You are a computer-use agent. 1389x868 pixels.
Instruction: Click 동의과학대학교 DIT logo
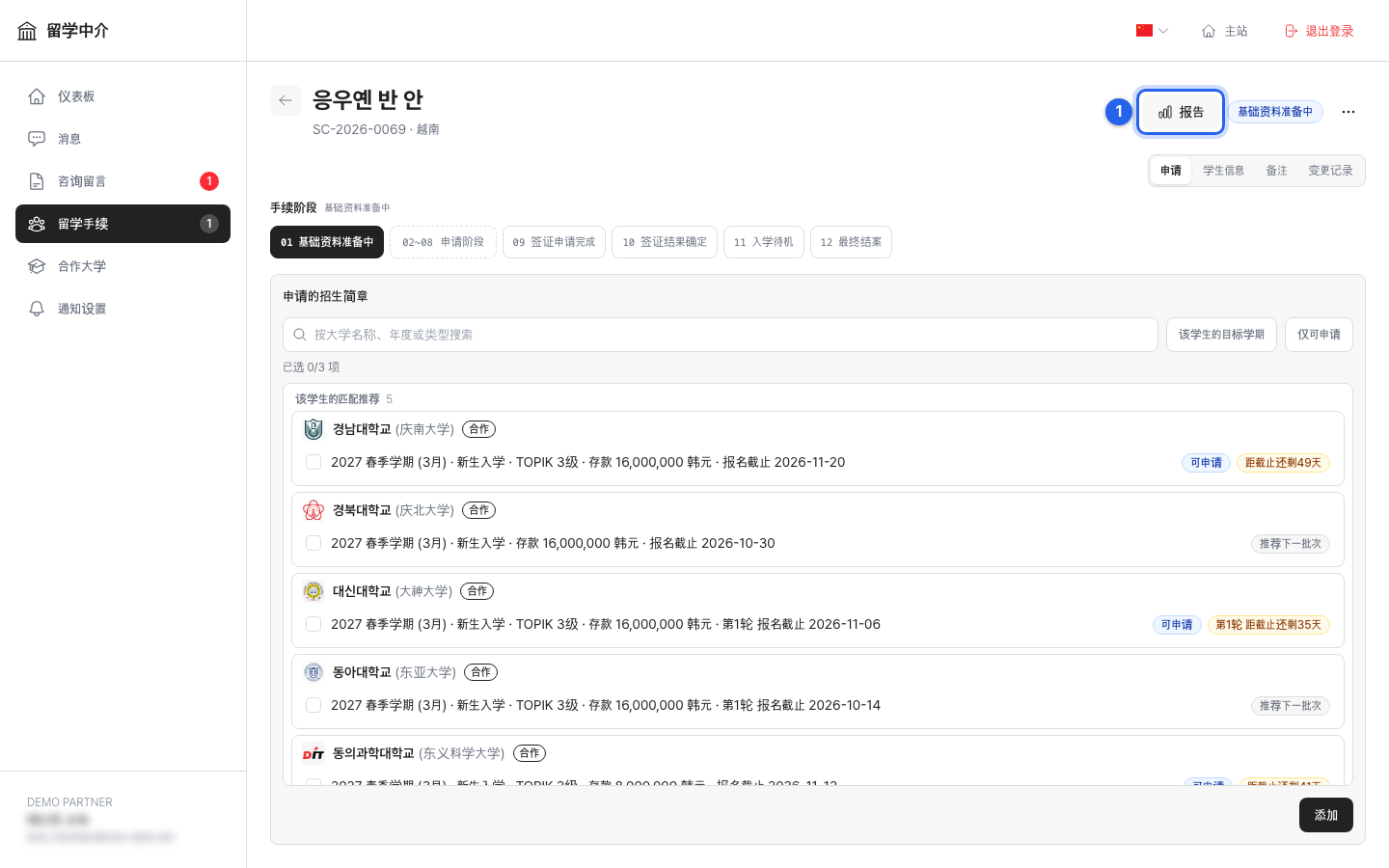click(313, 753)
